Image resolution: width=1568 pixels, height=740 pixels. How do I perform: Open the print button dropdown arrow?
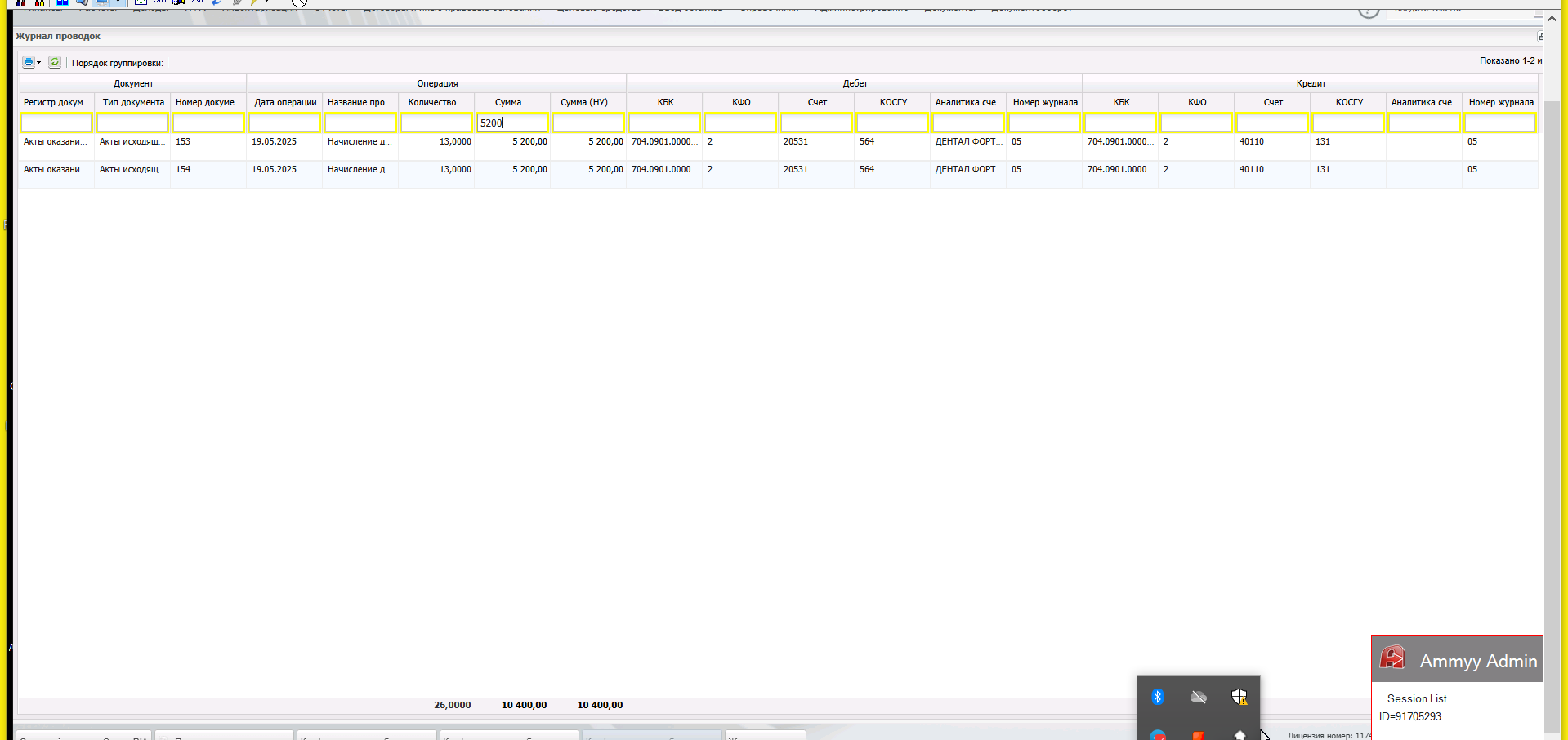(38, 63)
